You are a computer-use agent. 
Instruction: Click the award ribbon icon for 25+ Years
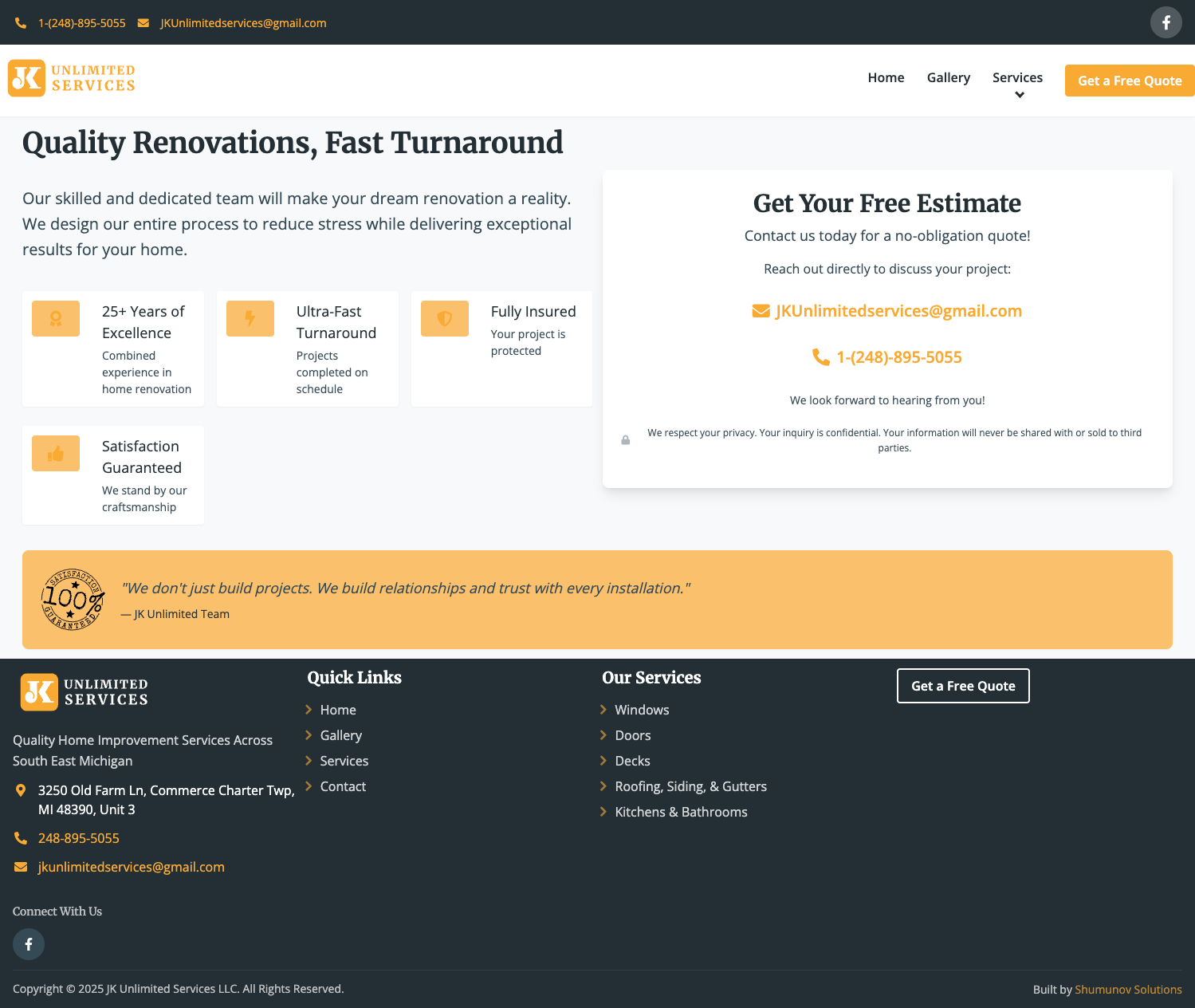[x=56, y=318]
